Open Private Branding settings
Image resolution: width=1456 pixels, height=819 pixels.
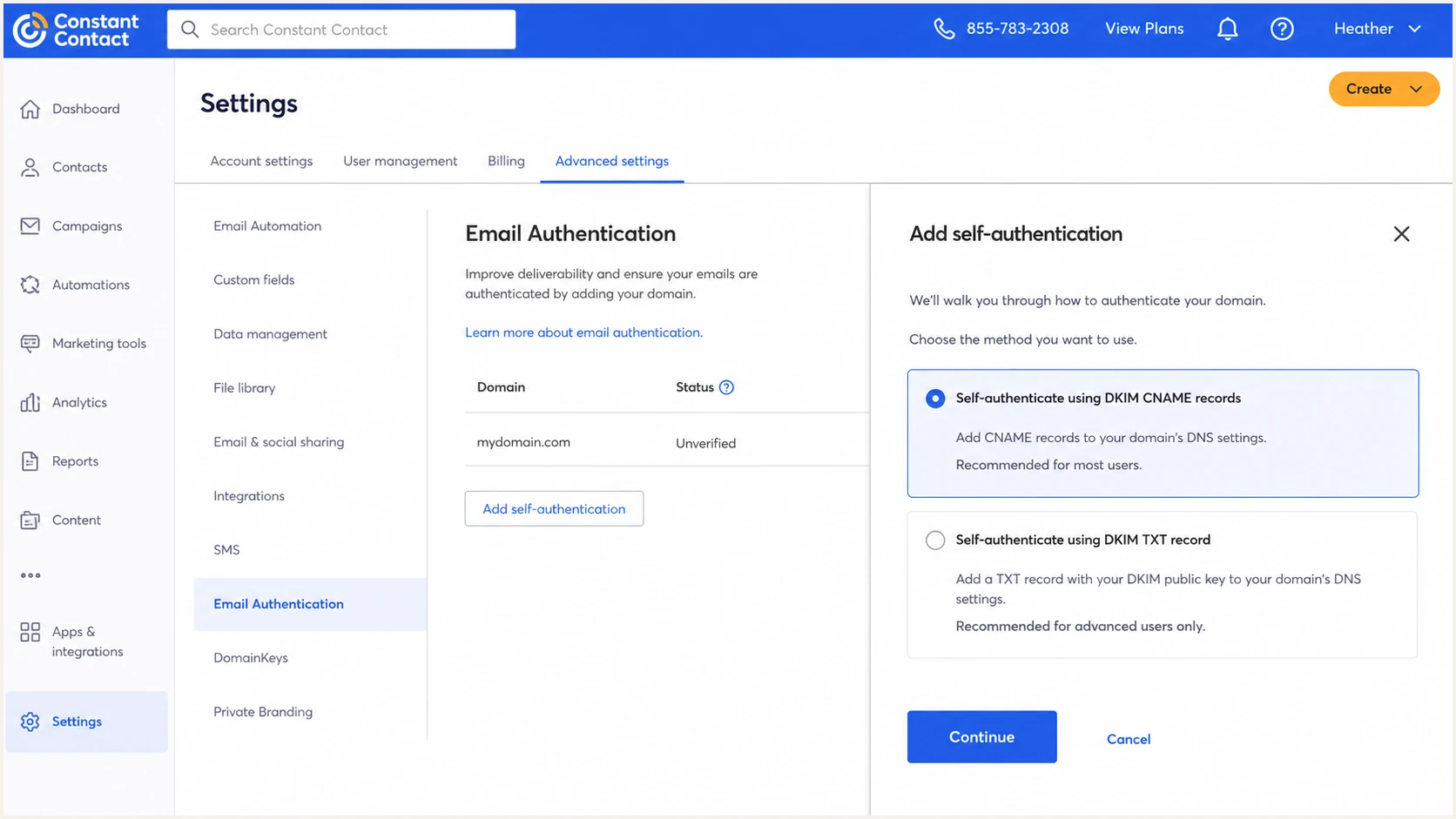[263, 712]
